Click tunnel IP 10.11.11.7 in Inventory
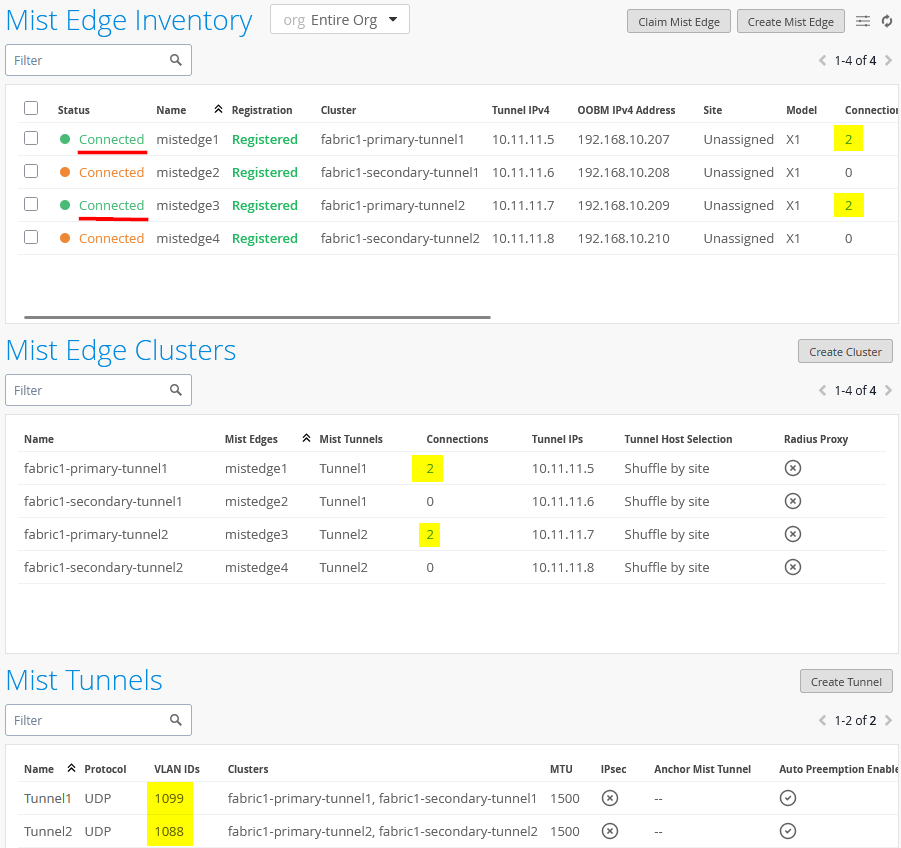Image resolution: width=901 pixels, height=848 pixels. [x=523, y=206]
